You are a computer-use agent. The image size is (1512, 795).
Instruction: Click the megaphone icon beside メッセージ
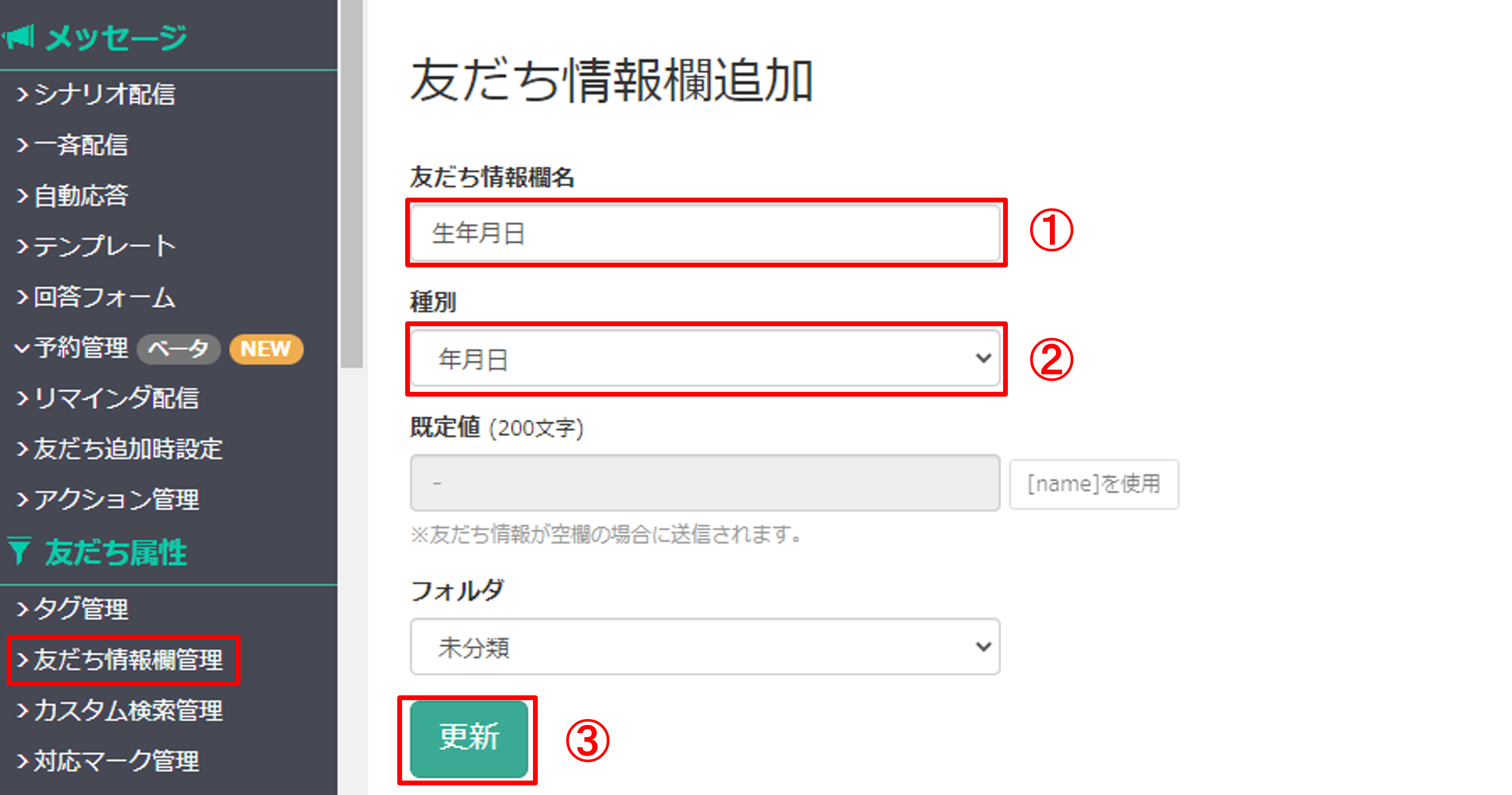point(19,37)
